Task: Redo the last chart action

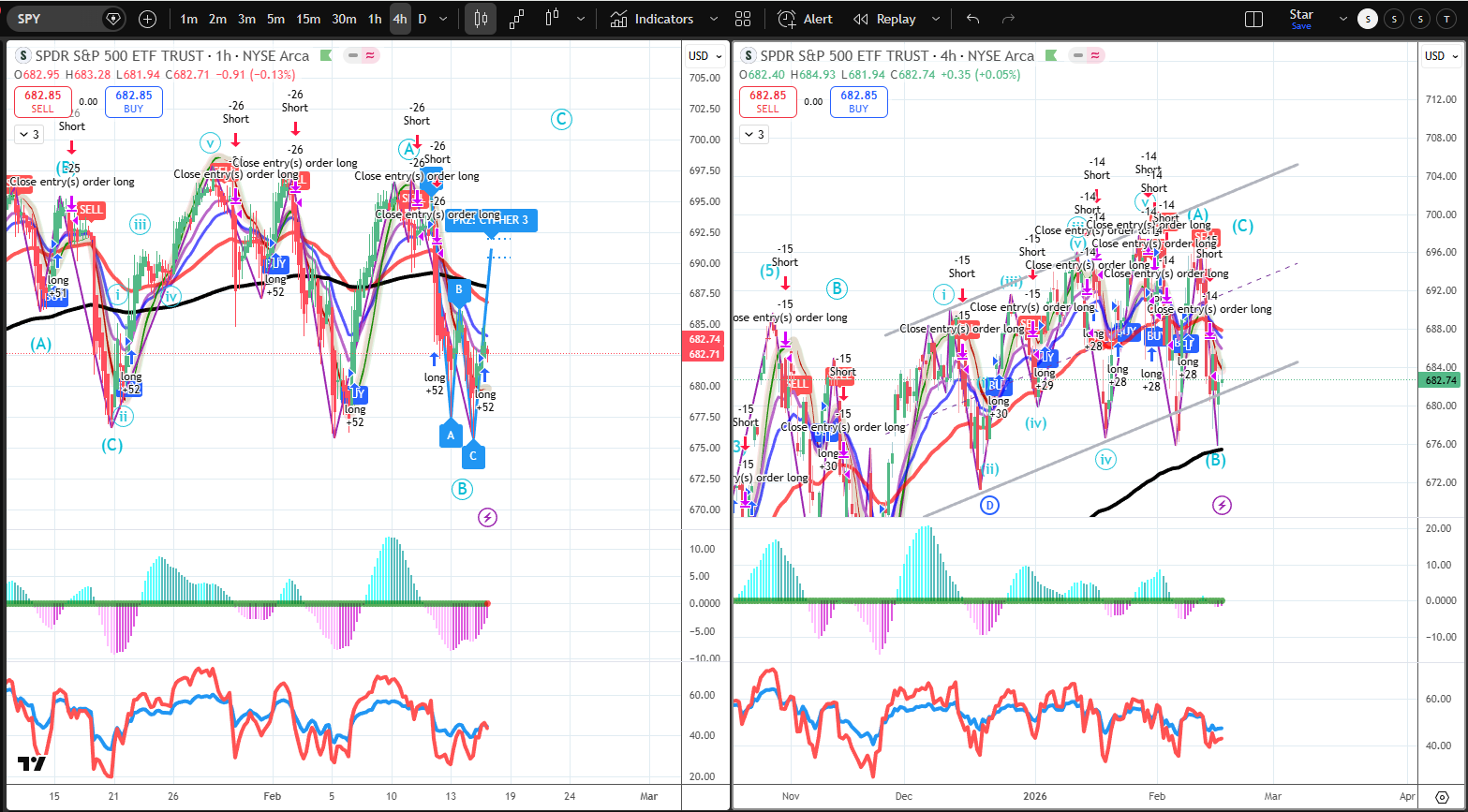Action: tap(1008, 19)
